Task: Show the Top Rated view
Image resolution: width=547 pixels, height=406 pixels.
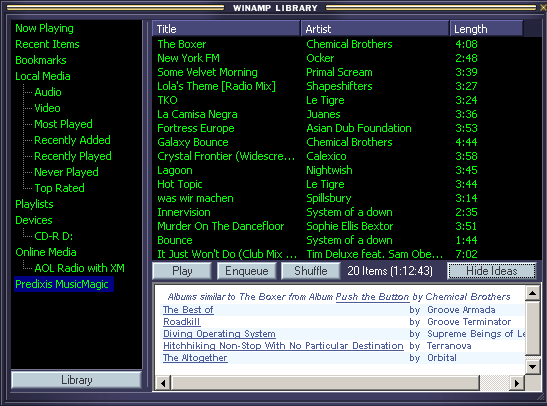Action: click(59, 188)
